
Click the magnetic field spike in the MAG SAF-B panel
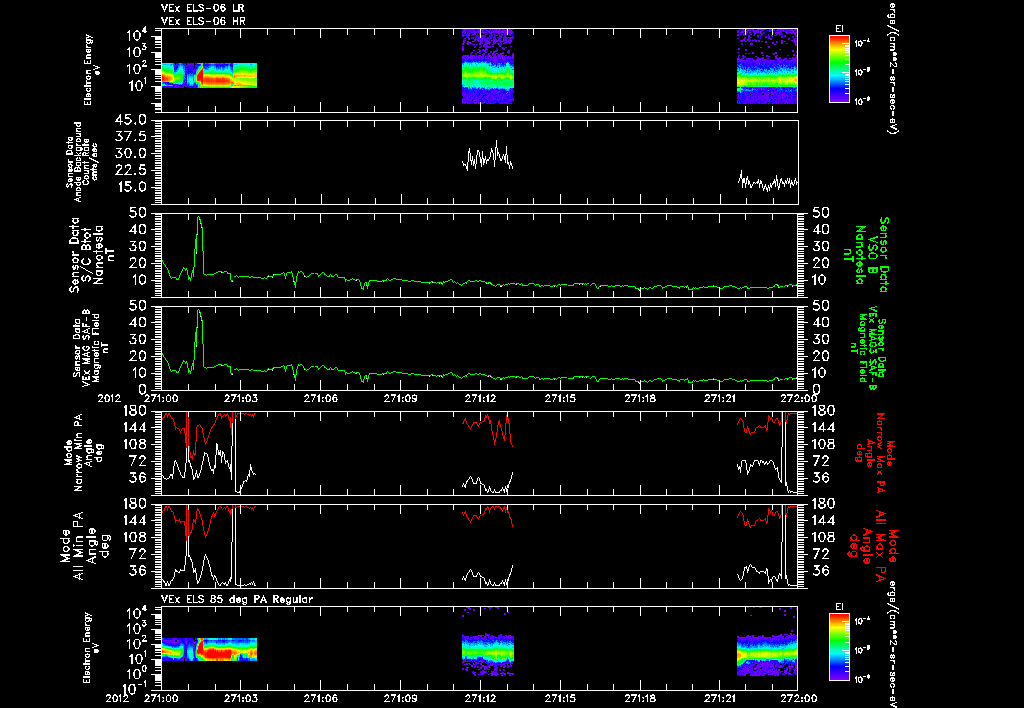(x=199, y=338)
